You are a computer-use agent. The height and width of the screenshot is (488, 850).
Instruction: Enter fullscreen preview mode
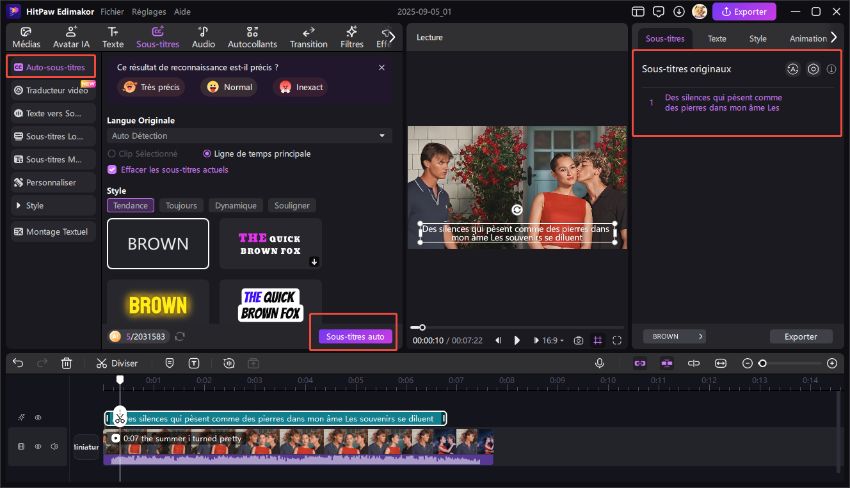pyautogui.click(x=617, y=340)
